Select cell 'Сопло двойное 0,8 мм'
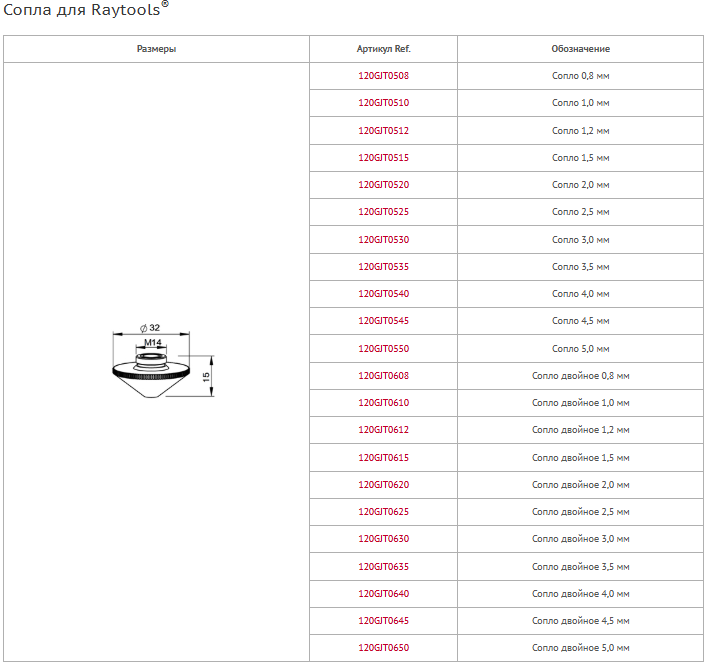This screenshot has width=708, height=664. [580, 376]
